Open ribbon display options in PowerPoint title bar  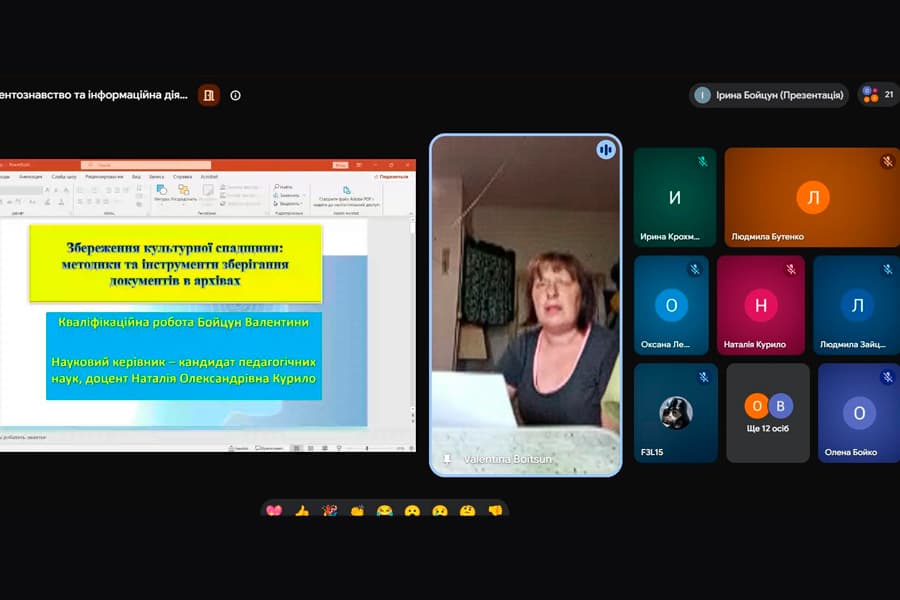click(x=359, y=165)
